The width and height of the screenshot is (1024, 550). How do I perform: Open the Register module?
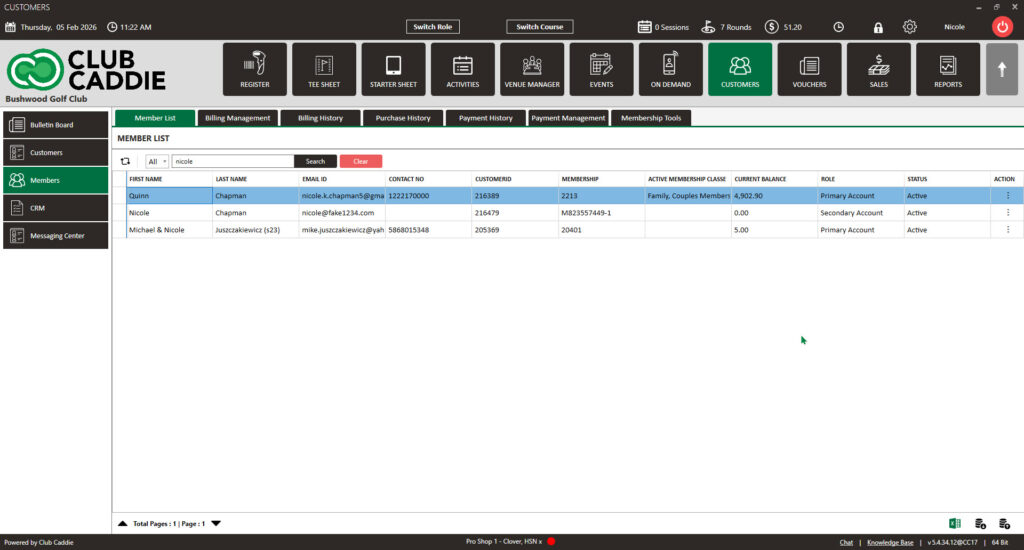pyautogui.click(x=254, y=69)
